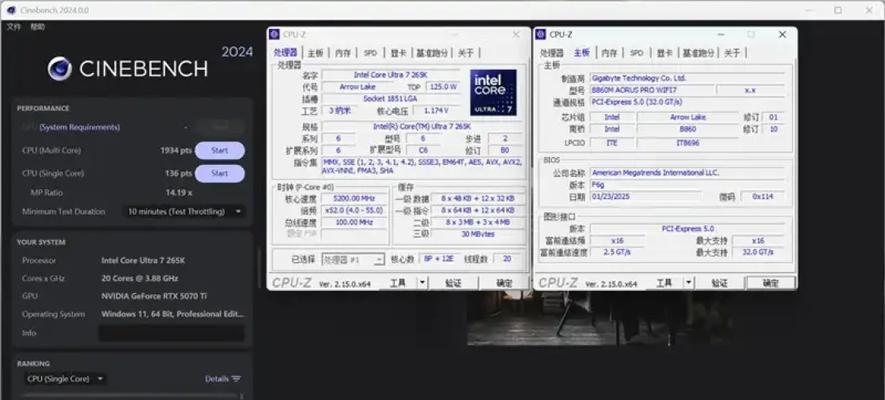Click into the Info text field
This screenshot has height=400, width=885.
click(172, 333)
